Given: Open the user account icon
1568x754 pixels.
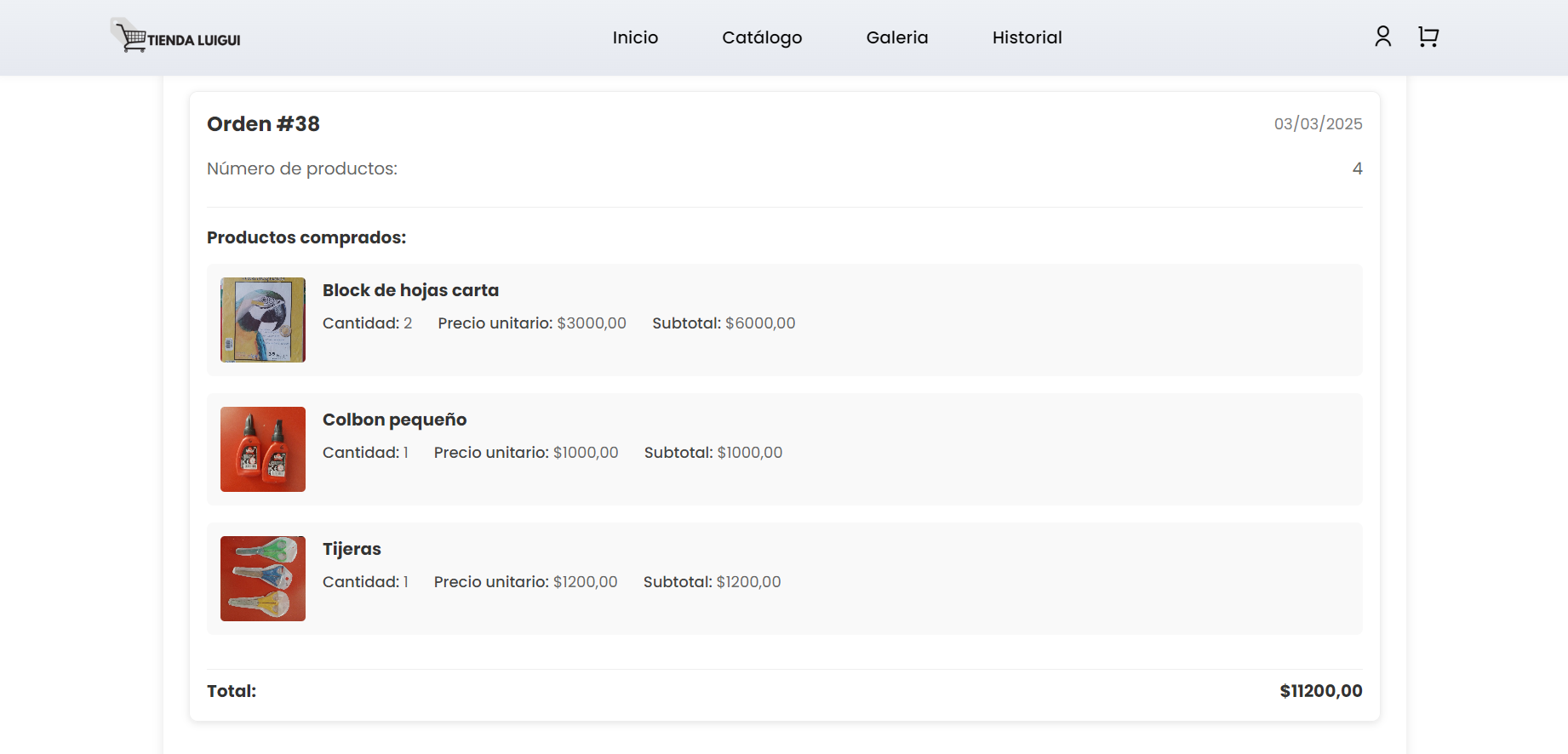Looking at the screenshot, I should tap(1382, 37).
